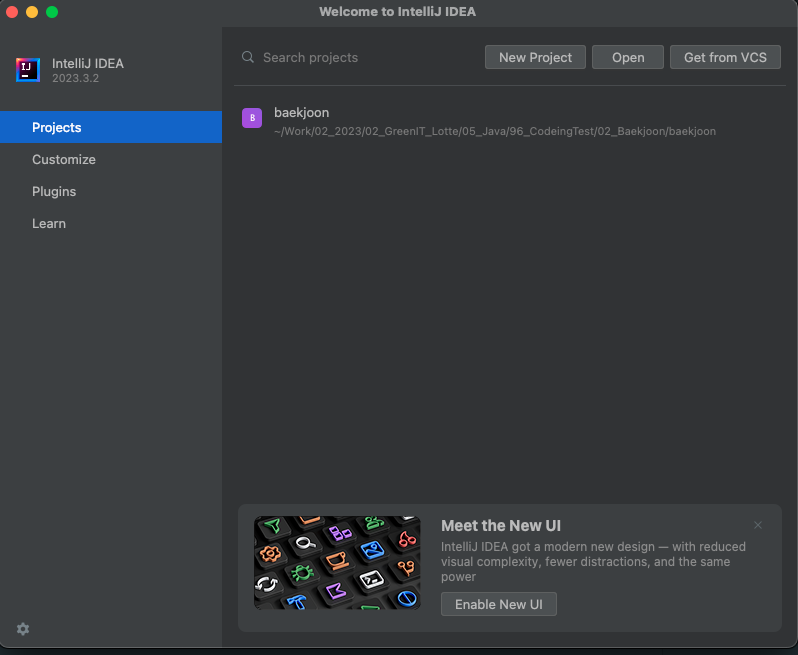This screenshot has width=798, height=655.
Task: Click the IntelliJ IDEA logo icon
Action: tap(28, 70)
